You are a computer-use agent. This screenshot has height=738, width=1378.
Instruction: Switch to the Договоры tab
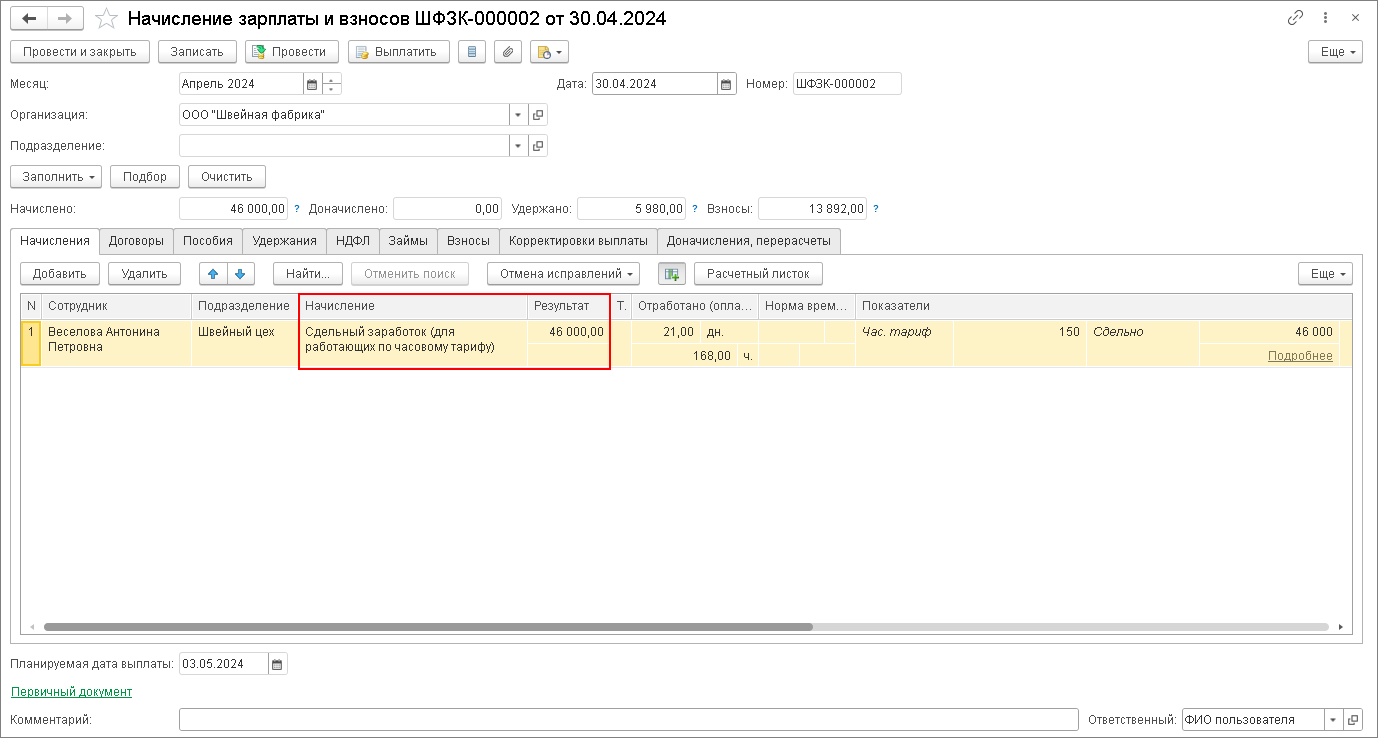tap(136, 240)
